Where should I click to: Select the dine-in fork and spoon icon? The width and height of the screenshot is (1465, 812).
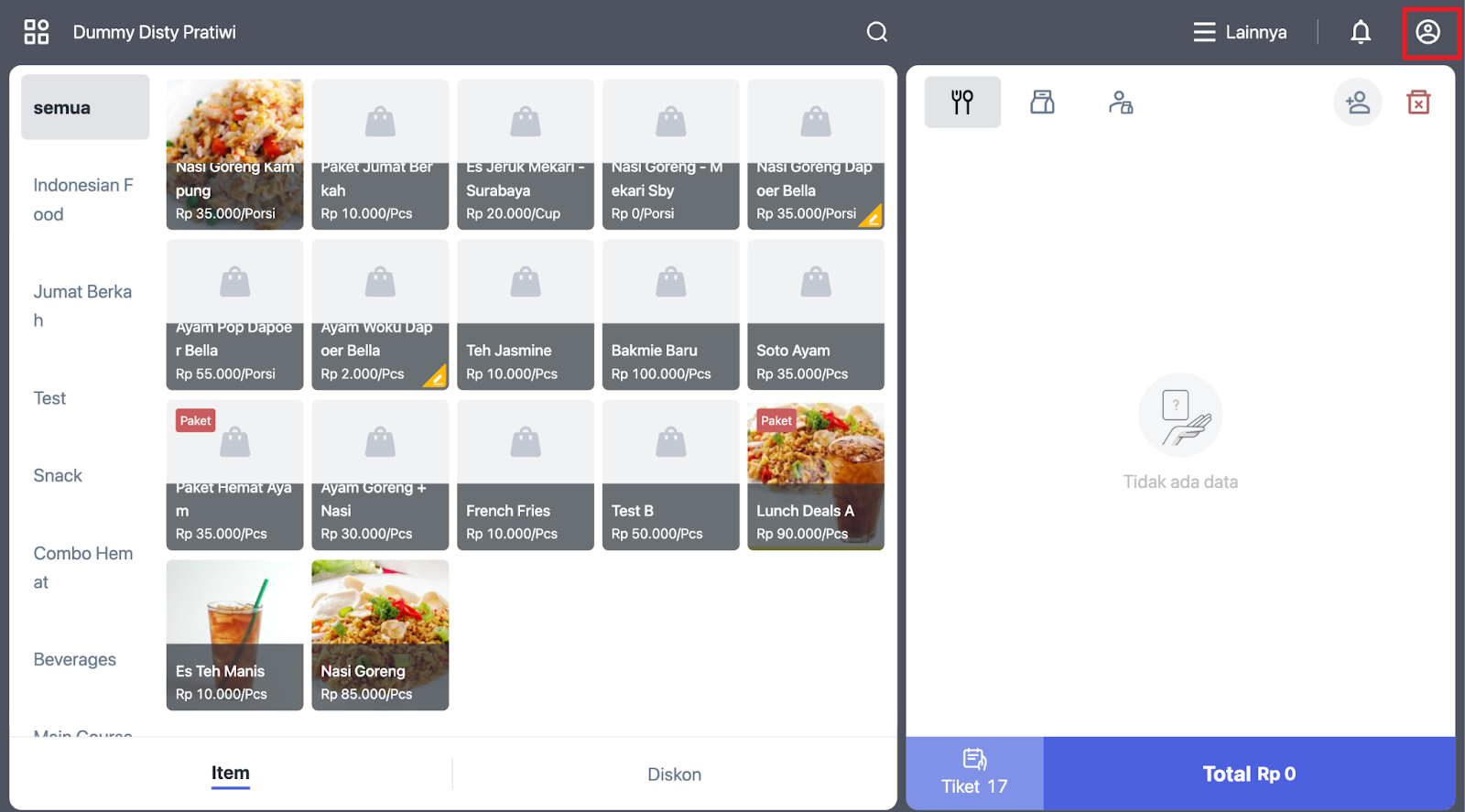(962, 102)
